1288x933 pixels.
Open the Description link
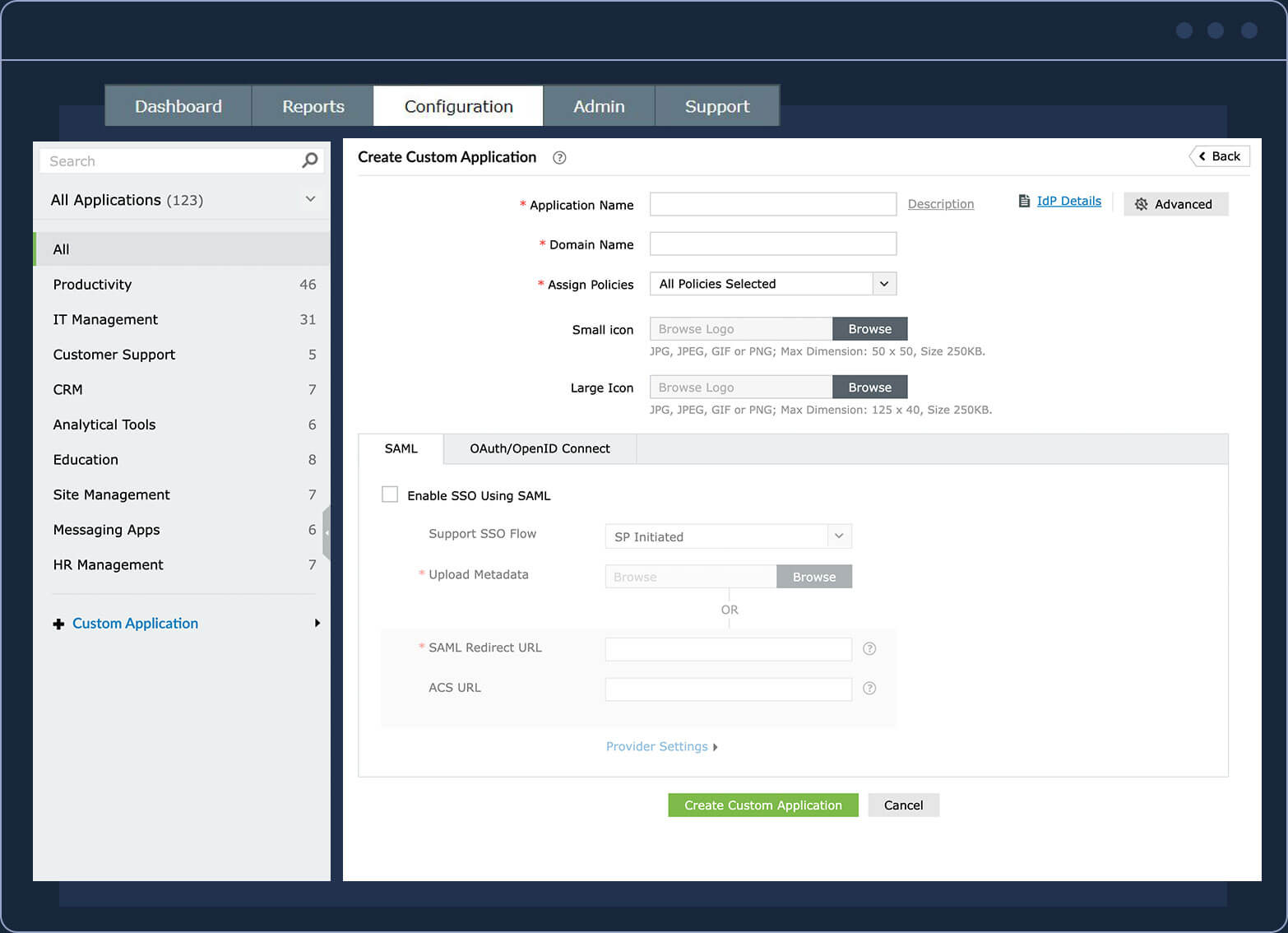pos(940,203)
